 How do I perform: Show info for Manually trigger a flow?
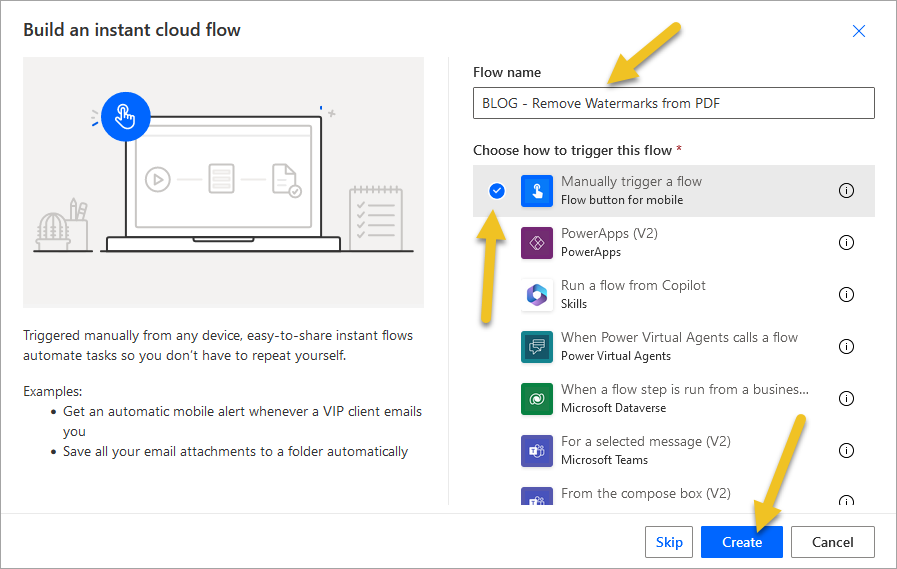coord(846,190)
